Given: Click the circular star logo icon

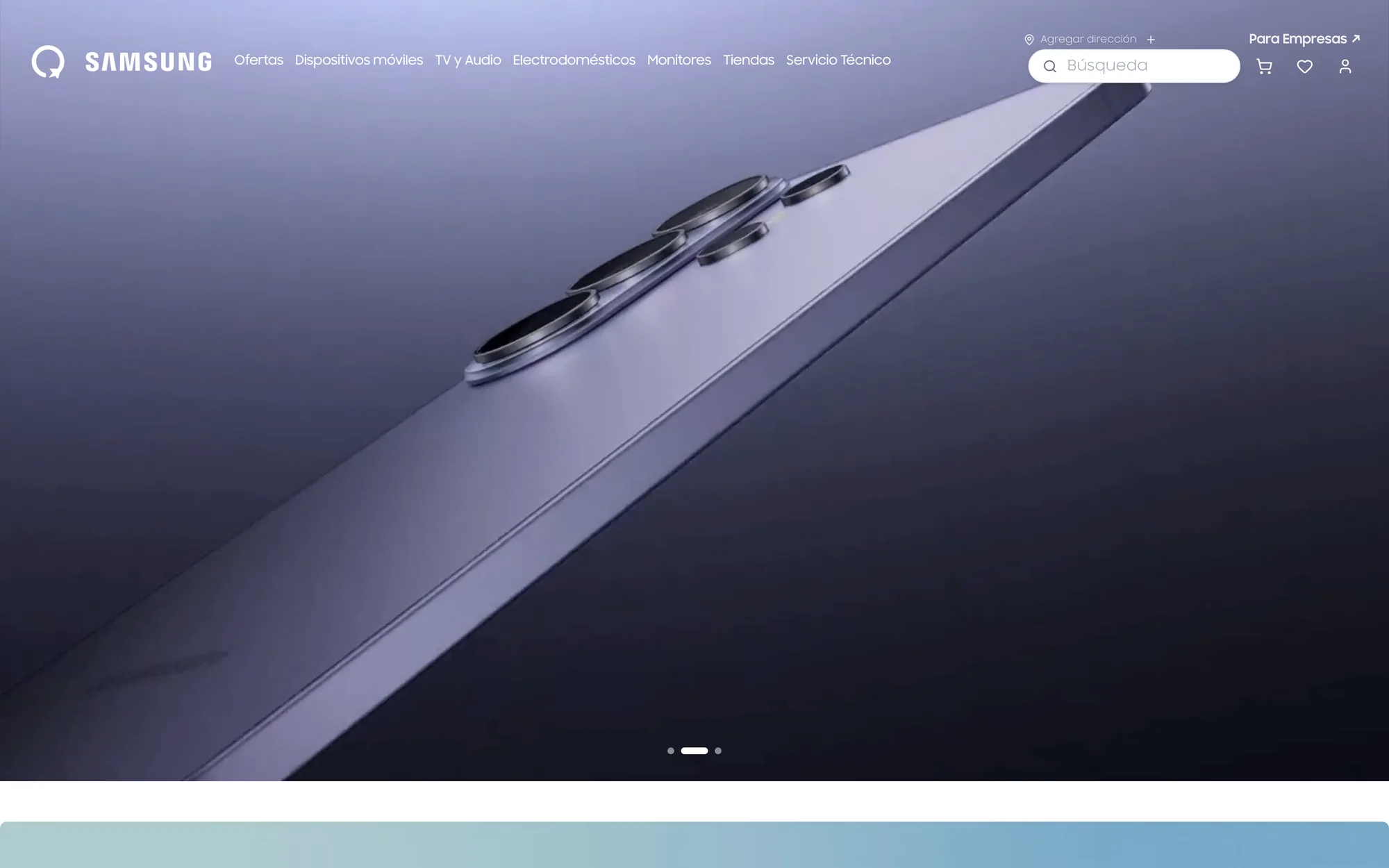Looking at the screenshot, I should 48,62.
